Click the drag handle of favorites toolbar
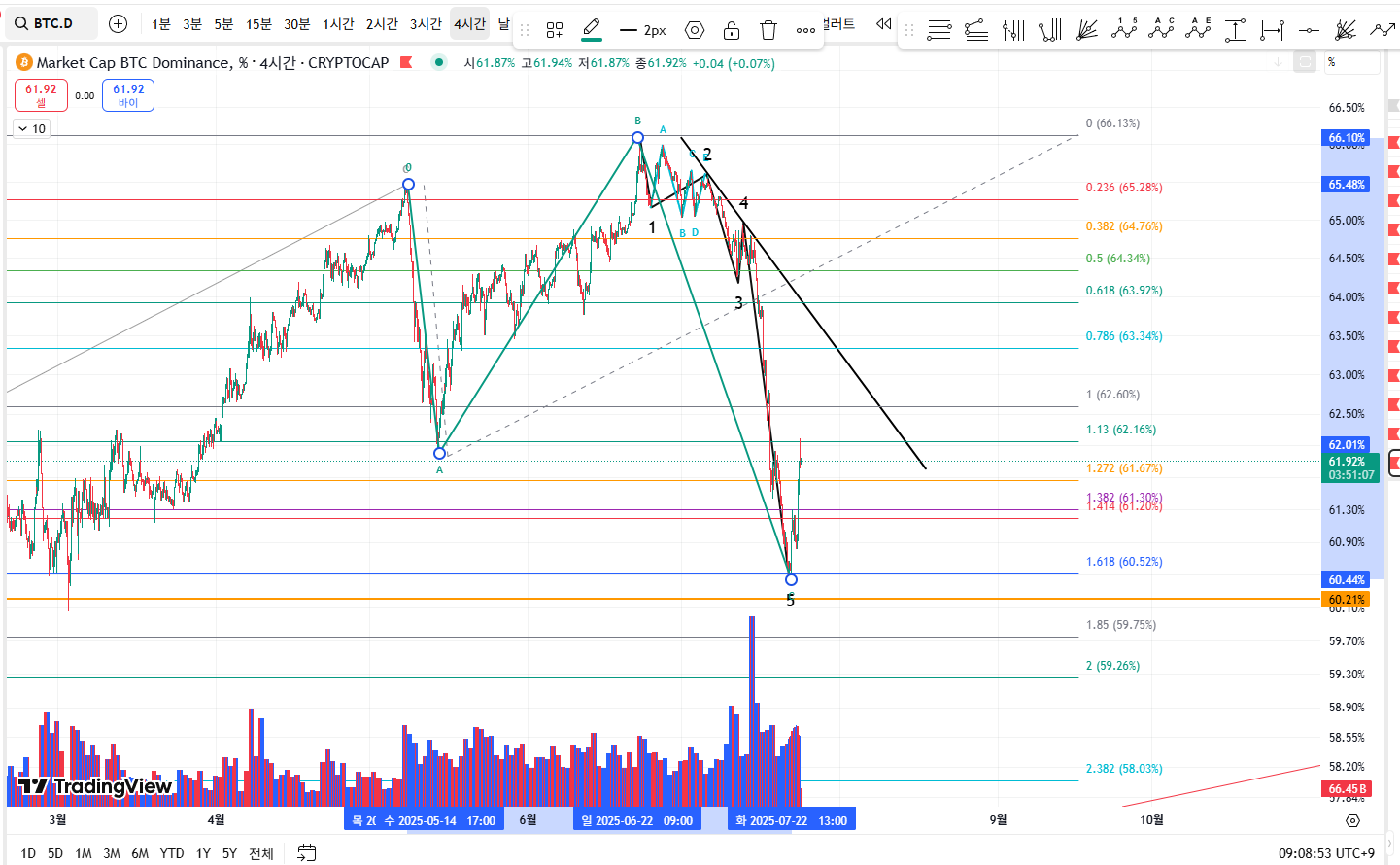Viewport: 1400px width, 865px height. tap(909, 30)
